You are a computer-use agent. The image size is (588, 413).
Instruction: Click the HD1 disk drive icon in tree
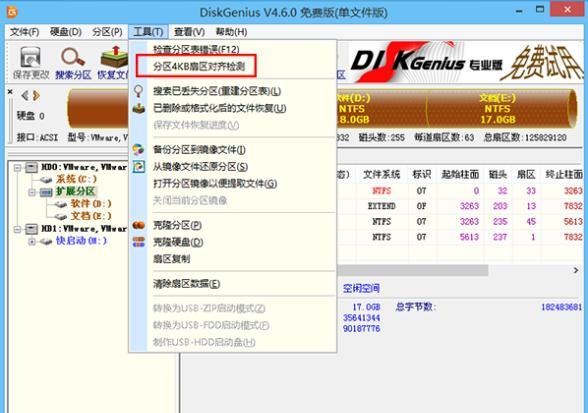click(31, 229)
